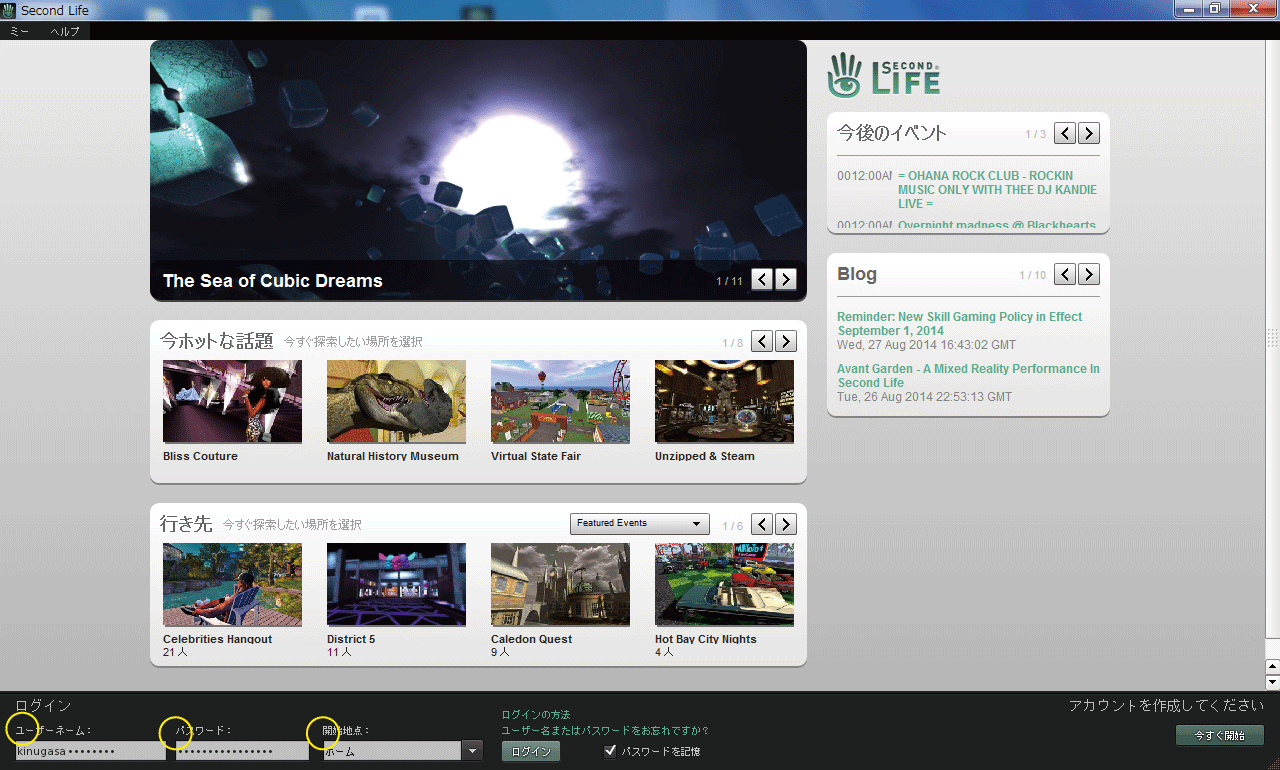The image size is (1280, 770).
Task: Show previous Blog entries page
Action: click(1065, 274)
